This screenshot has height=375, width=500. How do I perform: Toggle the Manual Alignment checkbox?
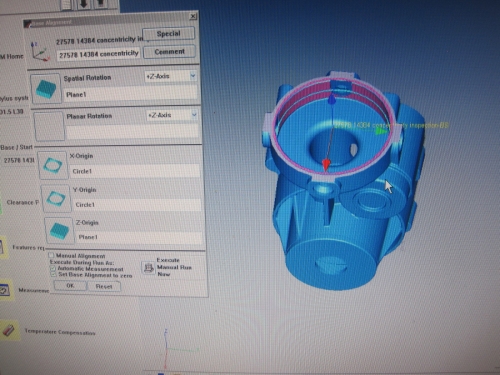tap(51, 255)
